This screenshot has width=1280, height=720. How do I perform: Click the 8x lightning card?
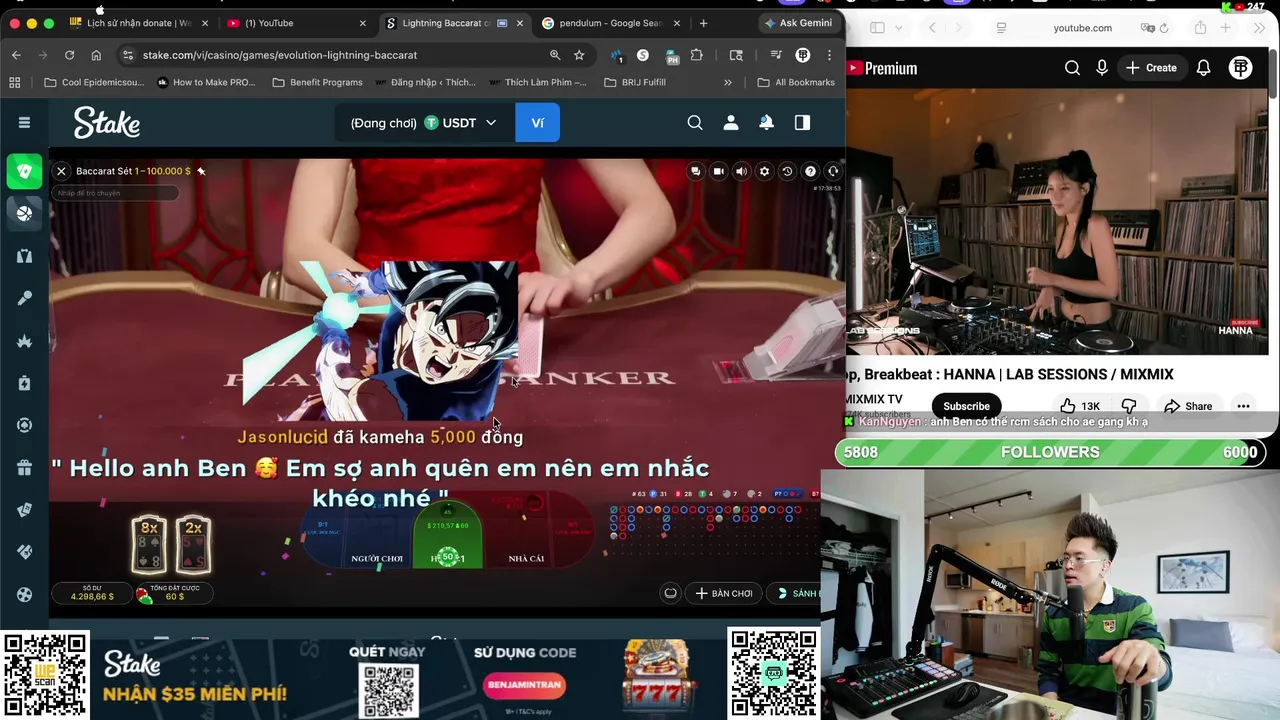tap(149, 544)
